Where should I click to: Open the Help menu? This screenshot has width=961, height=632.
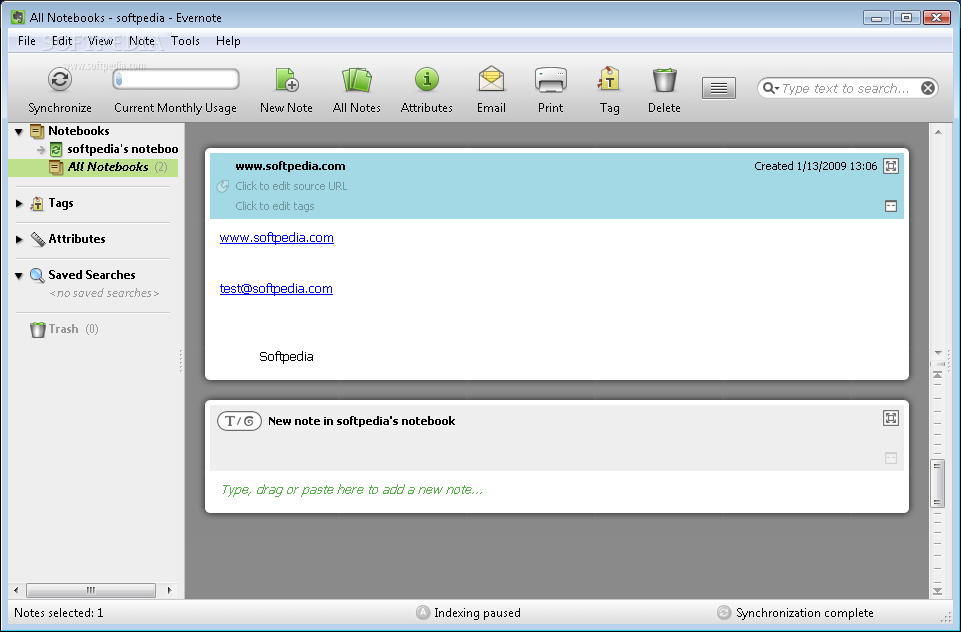228,41
